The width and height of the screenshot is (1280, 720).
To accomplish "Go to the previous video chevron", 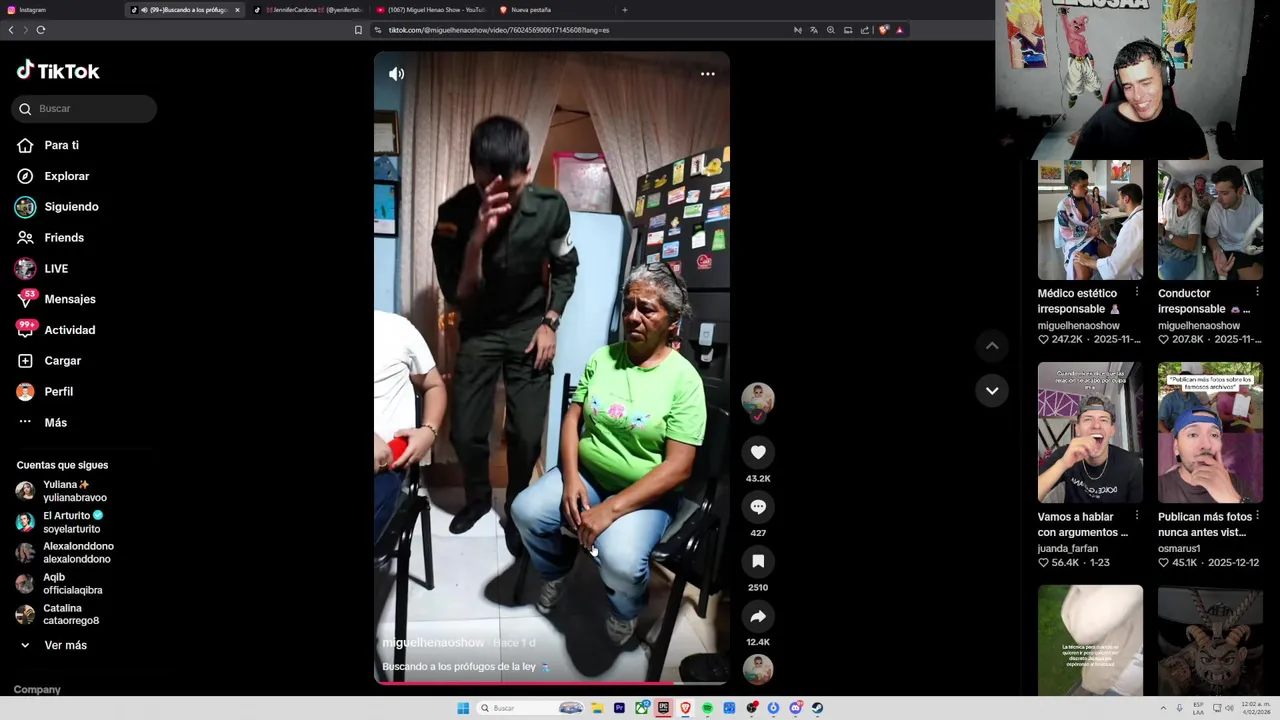I will [x=992, y=346].
